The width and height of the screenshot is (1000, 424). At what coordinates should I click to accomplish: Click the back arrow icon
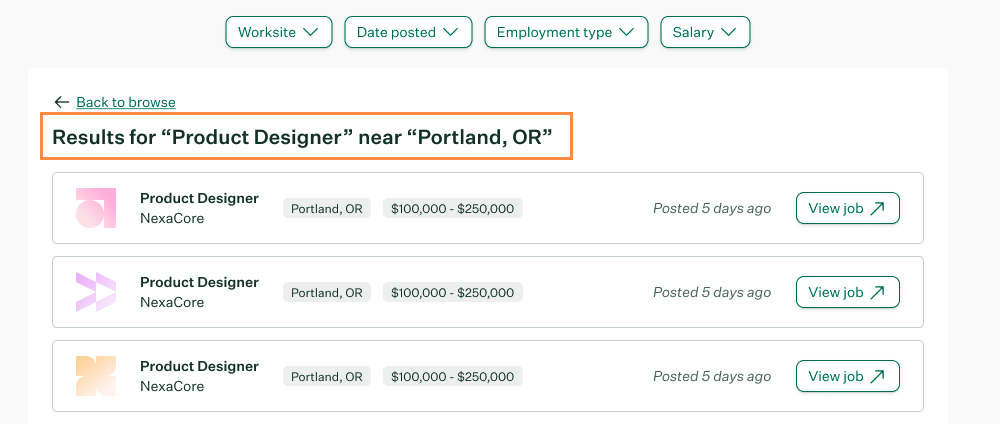61,102
